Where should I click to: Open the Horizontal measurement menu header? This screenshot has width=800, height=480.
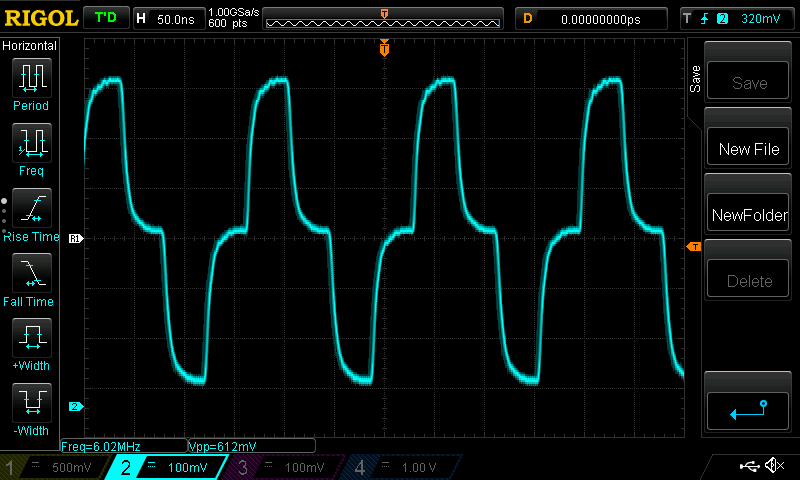(31, 46)
